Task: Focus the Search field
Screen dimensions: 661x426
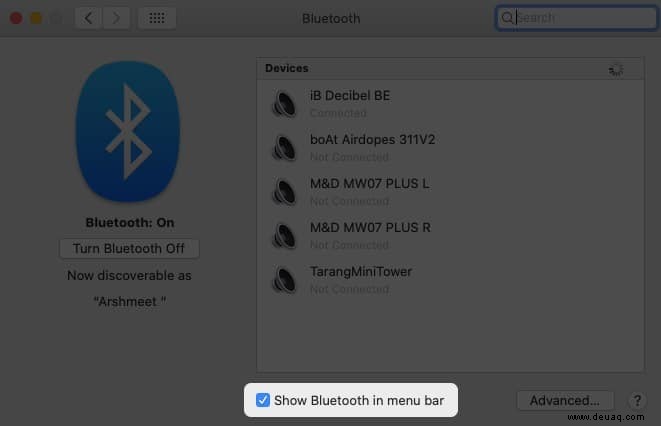Action: click(x=576, y=18)
